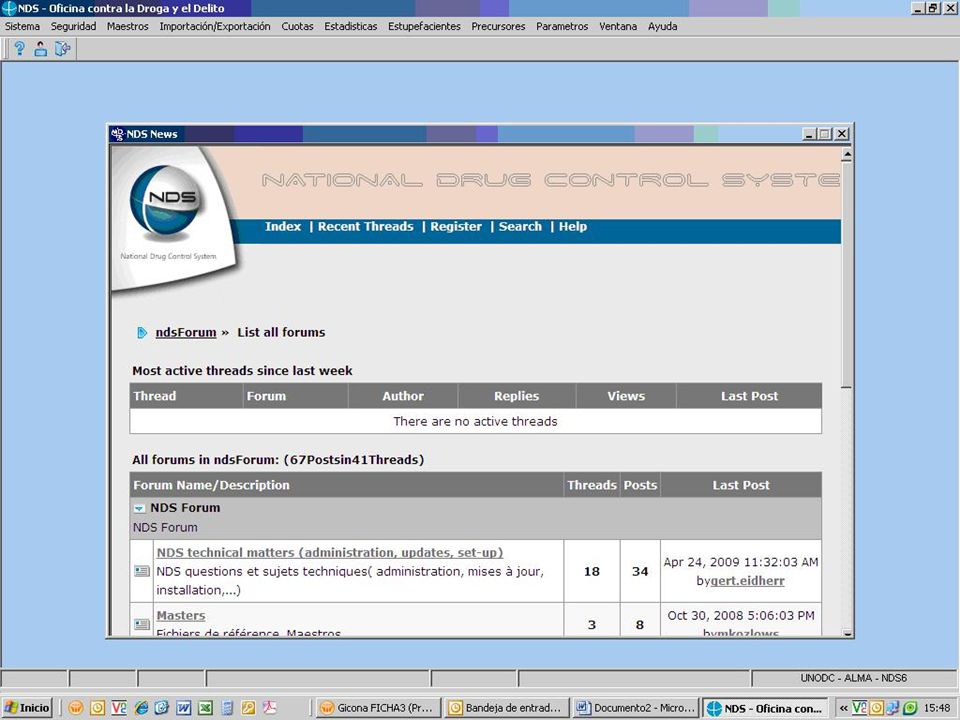
Task: Open Recent Threads link
Action: tap(366, 227)
